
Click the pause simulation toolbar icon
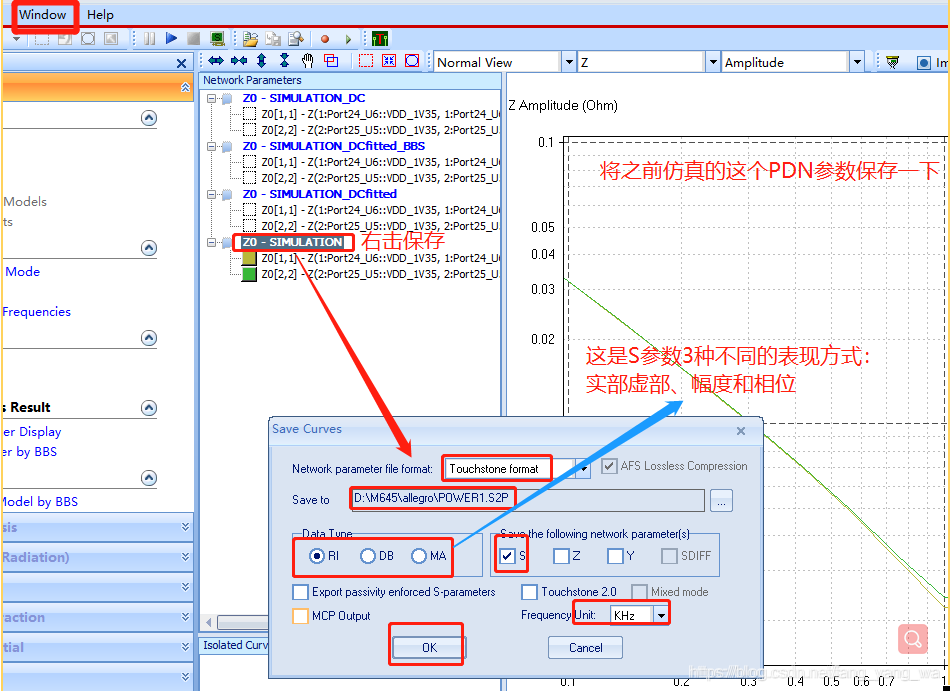click(149, 39)
